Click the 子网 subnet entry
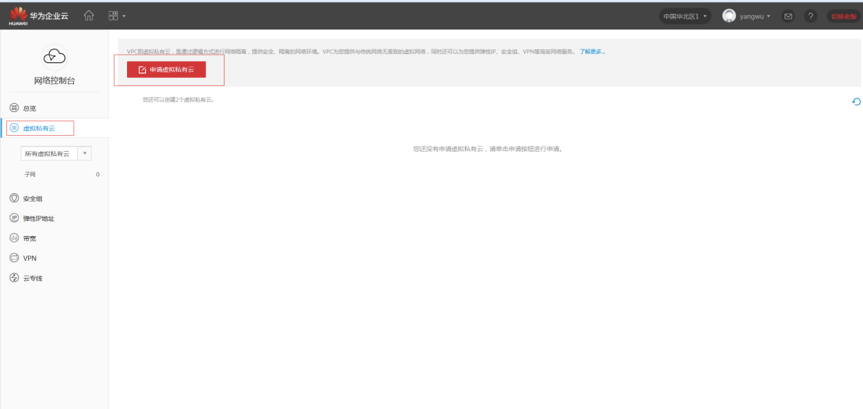This screenshot has width=863, height=409. click(30, 174)
